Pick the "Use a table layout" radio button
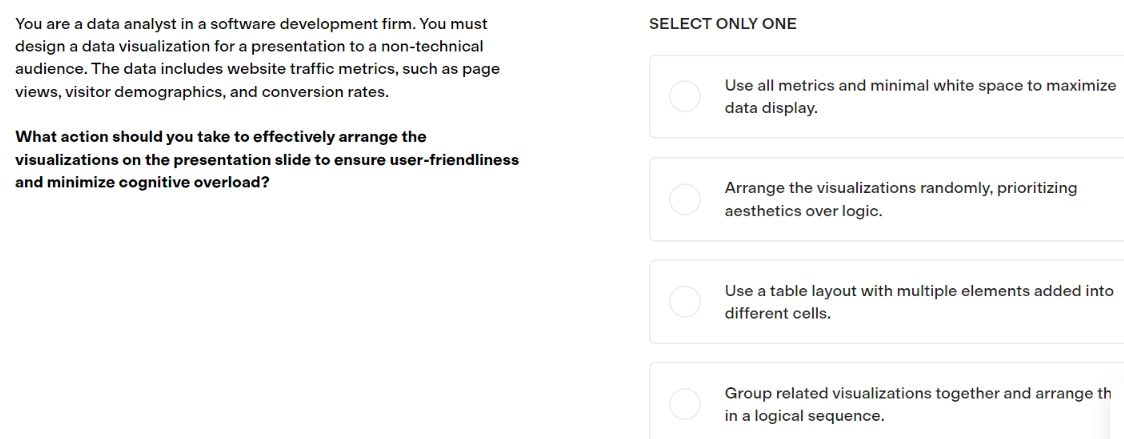Viewport: 1124px width, 439px height. pyautogui.click(x=685, y=302)
